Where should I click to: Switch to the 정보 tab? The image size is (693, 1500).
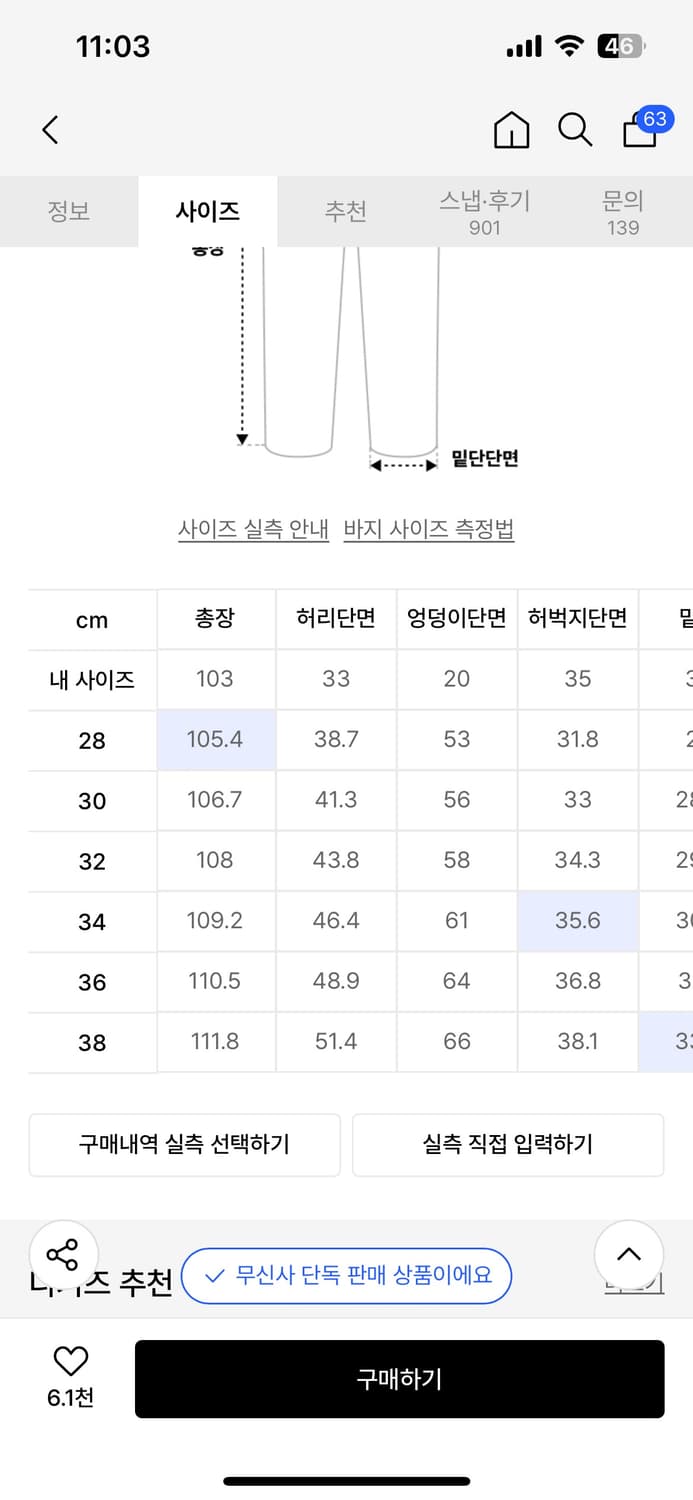(x=69, y=211)
